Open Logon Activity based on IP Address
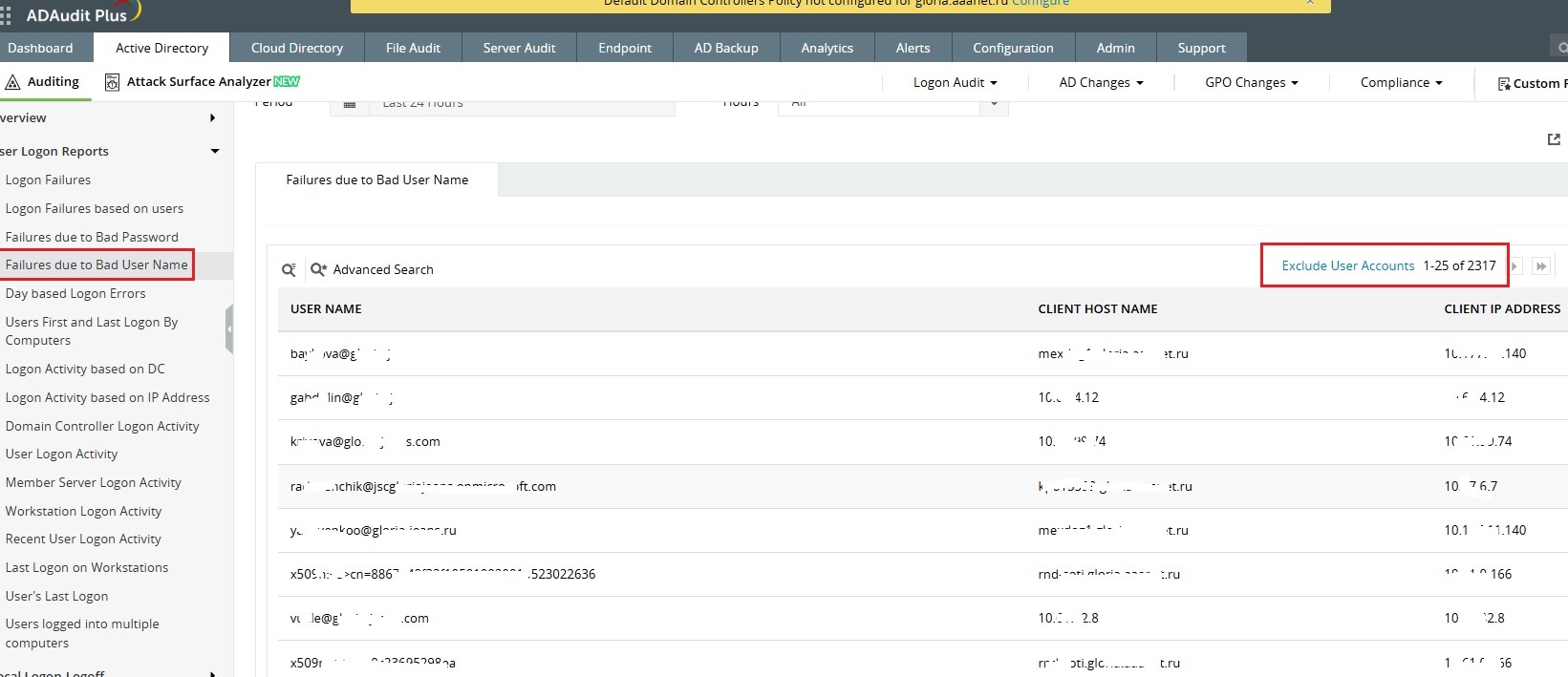Viewport: 1568px width, 677px height. pyautogui.click(x=107, y=397)
